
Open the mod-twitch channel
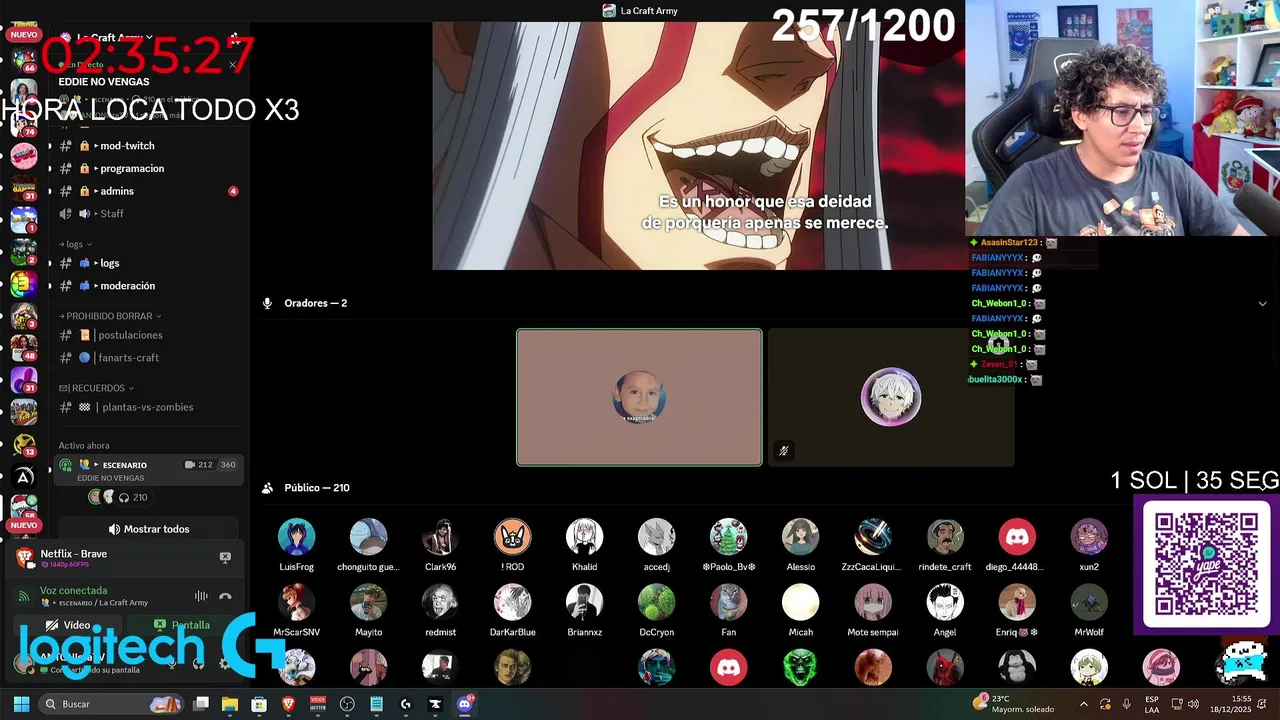point(148,146)
